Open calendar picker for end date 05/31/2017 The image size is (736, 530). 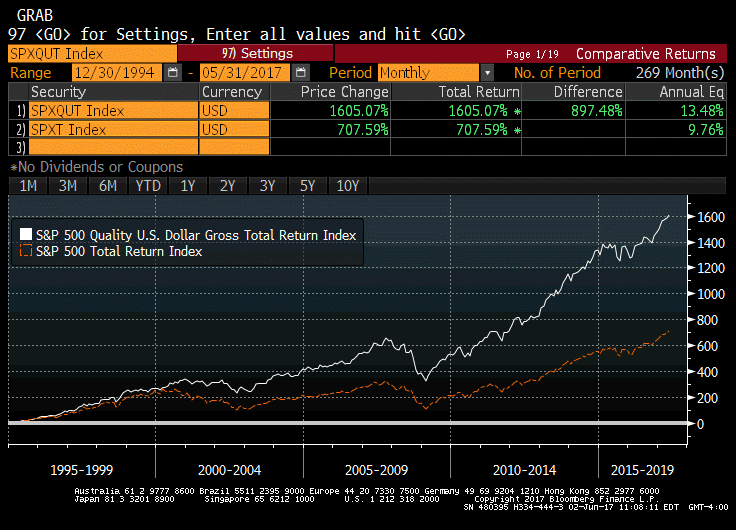click(x=299, y=73)
